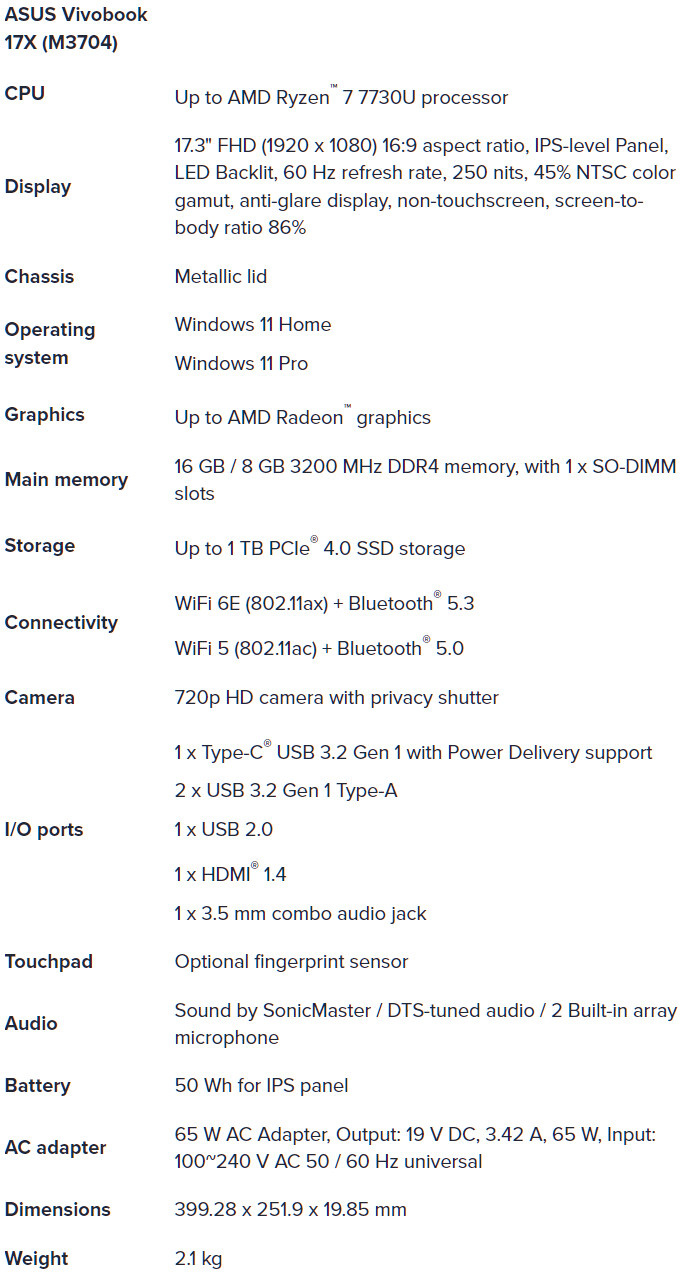This screenshot has width=695, height=1279.
Task: Select the WiFi 6E Bluetooth 5.3 line
Action: tap(324, 603)
